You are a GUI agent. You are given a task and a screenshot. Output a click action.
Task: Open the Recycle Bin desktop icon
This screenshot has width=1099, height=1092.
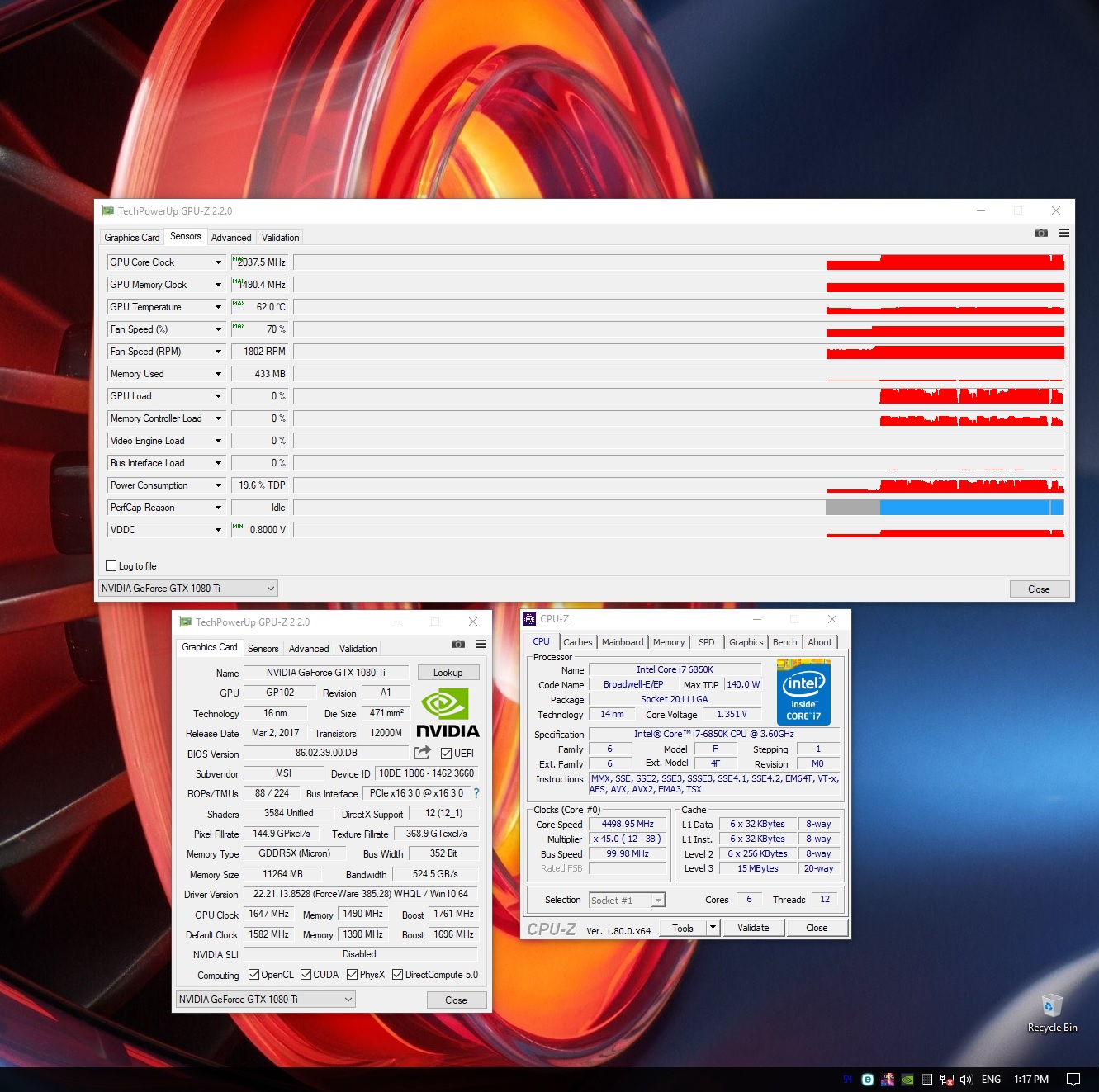[x=1052, y=1013]
